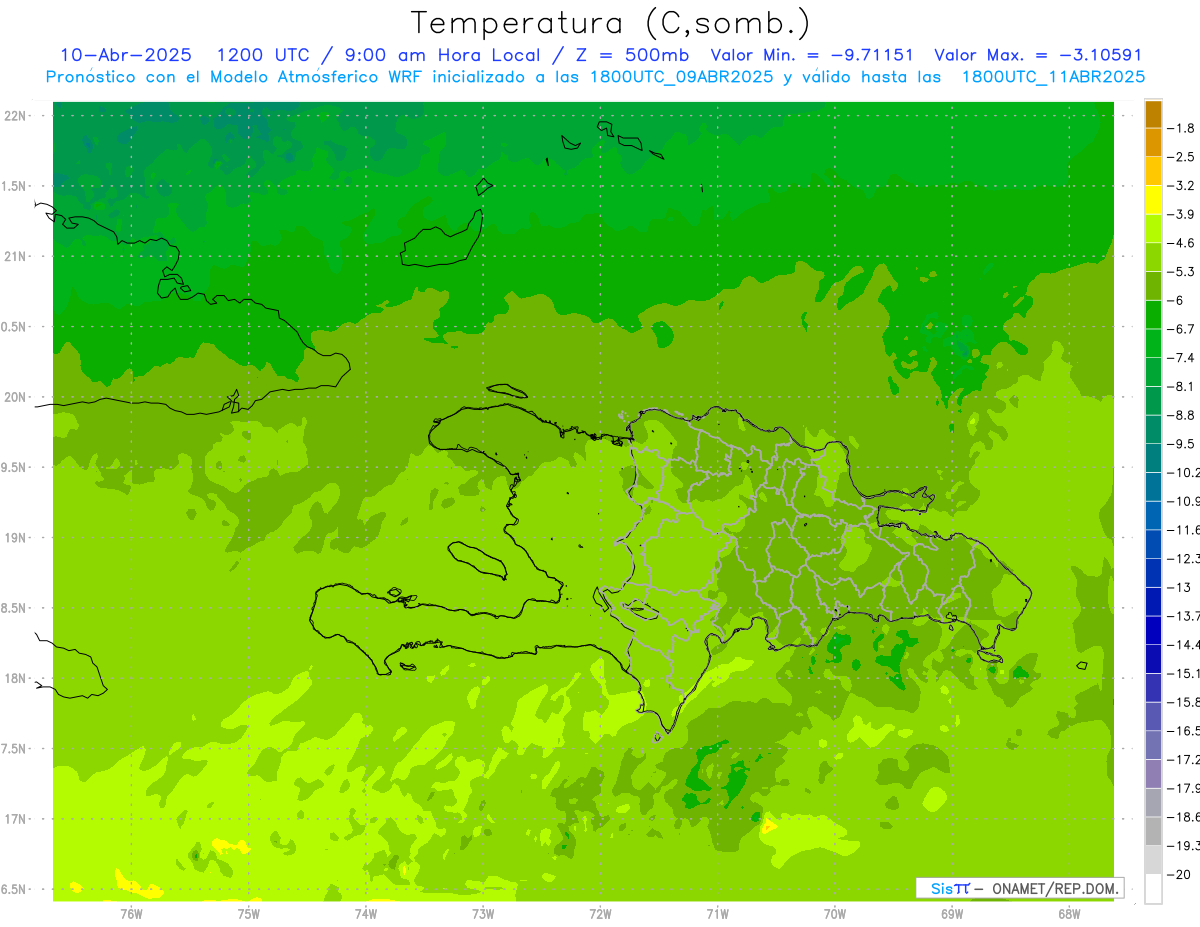The height and width of the screenshot is (927, 1200).
Task: Select the "73W" longitude label
Action: (483, 913)
